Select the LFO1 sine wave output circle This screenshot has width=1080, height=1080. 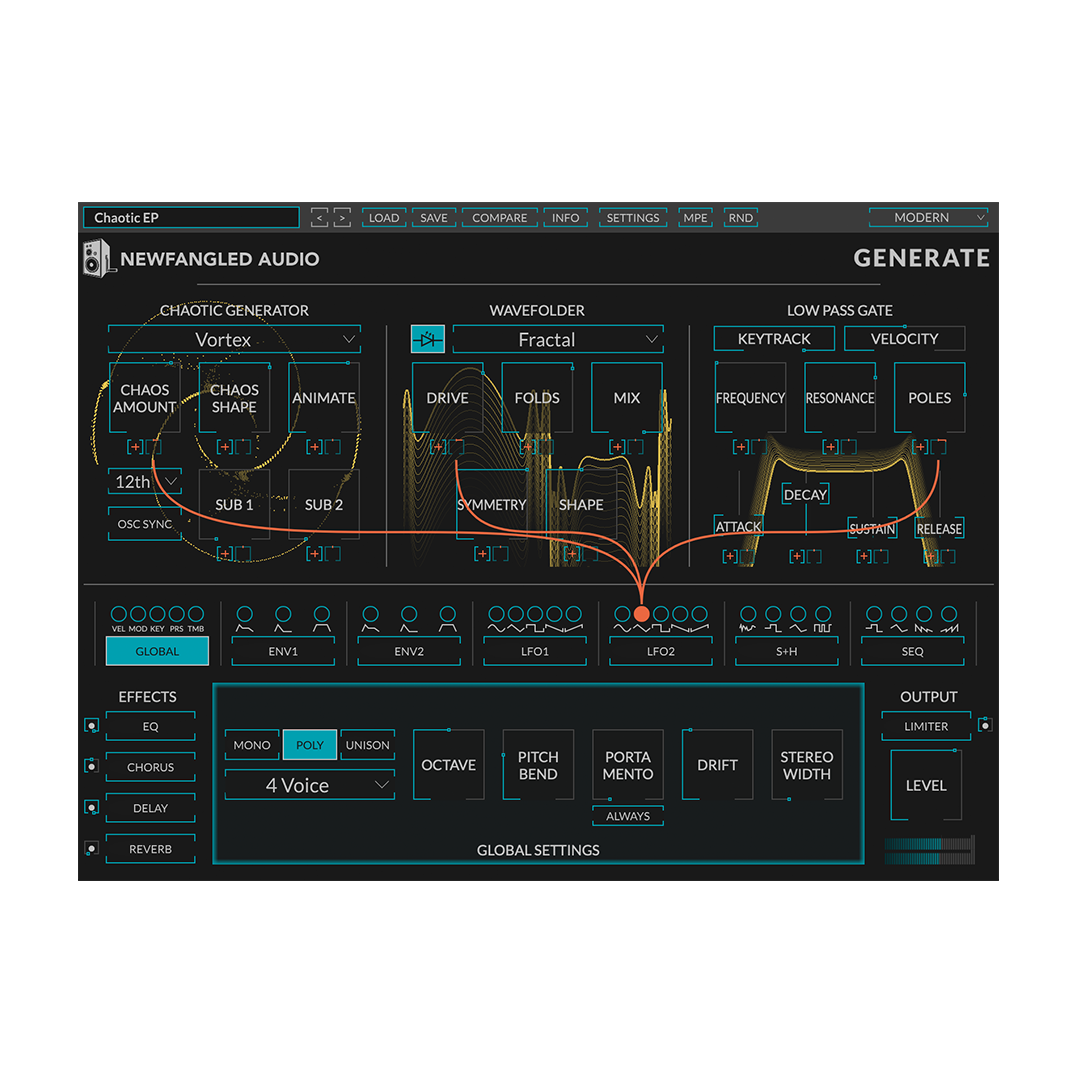[496, 614]
